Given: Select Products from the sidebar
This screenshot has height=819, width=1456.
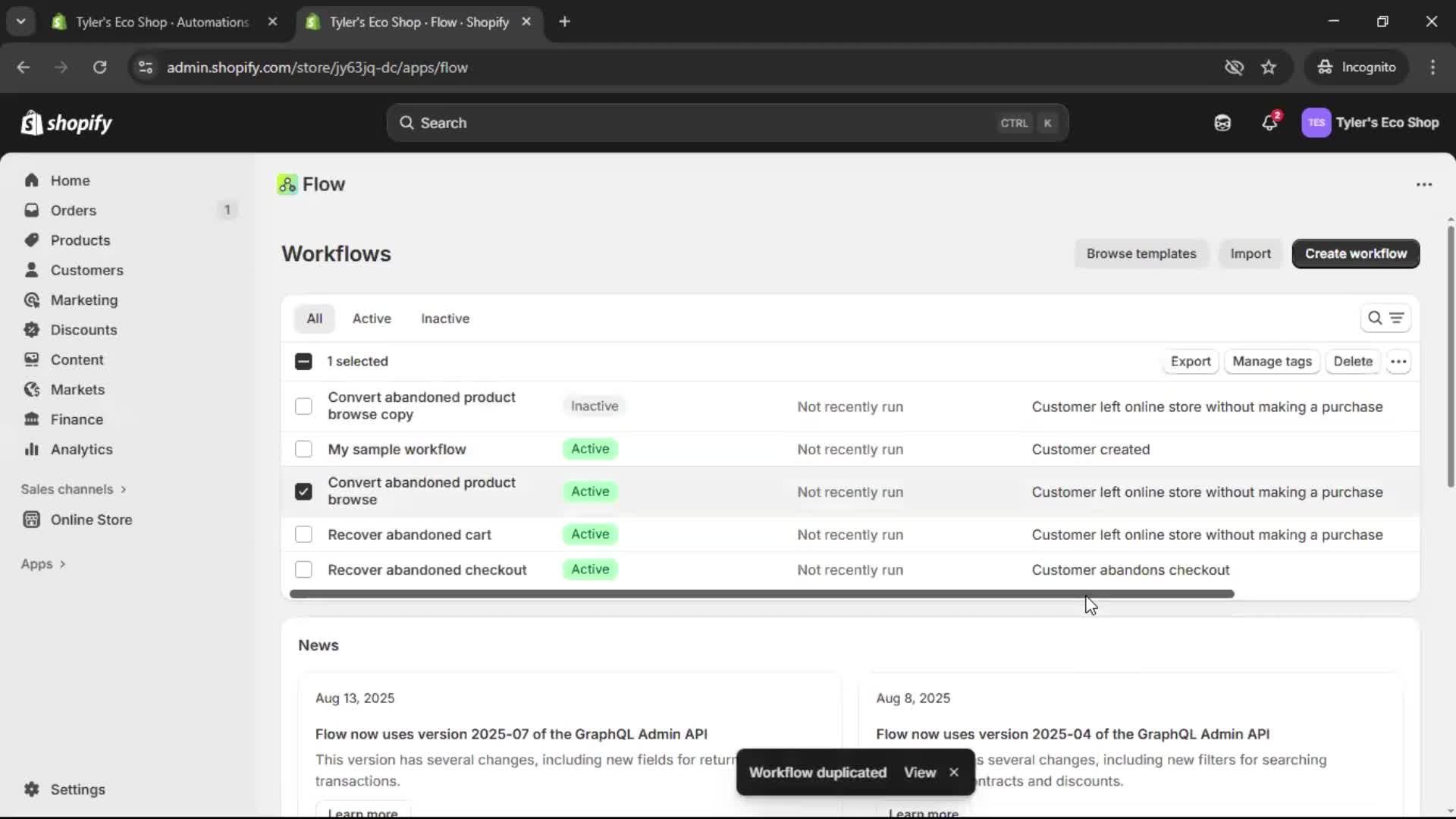Looking at the screenshot, I should click(80, 240).
